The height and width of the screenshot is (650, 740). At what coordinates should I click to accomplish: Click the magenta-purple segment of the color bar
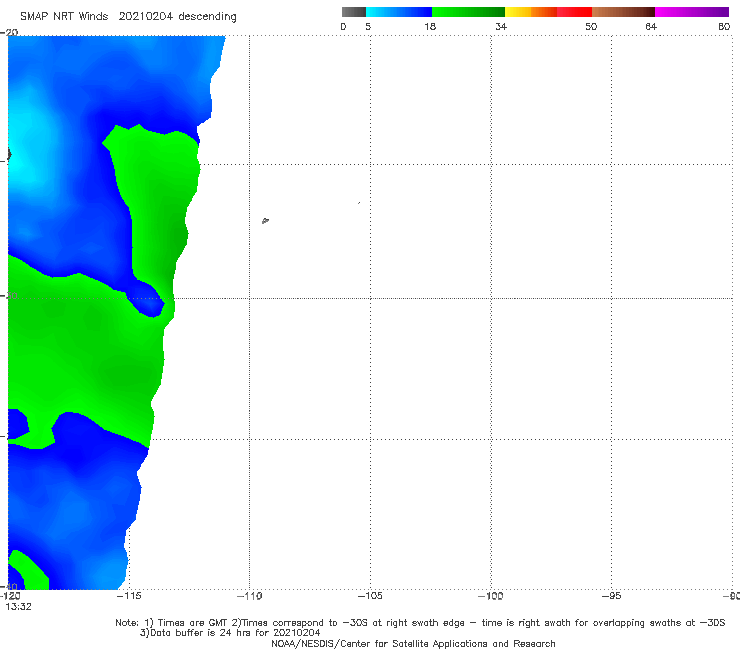coord(692,12)
